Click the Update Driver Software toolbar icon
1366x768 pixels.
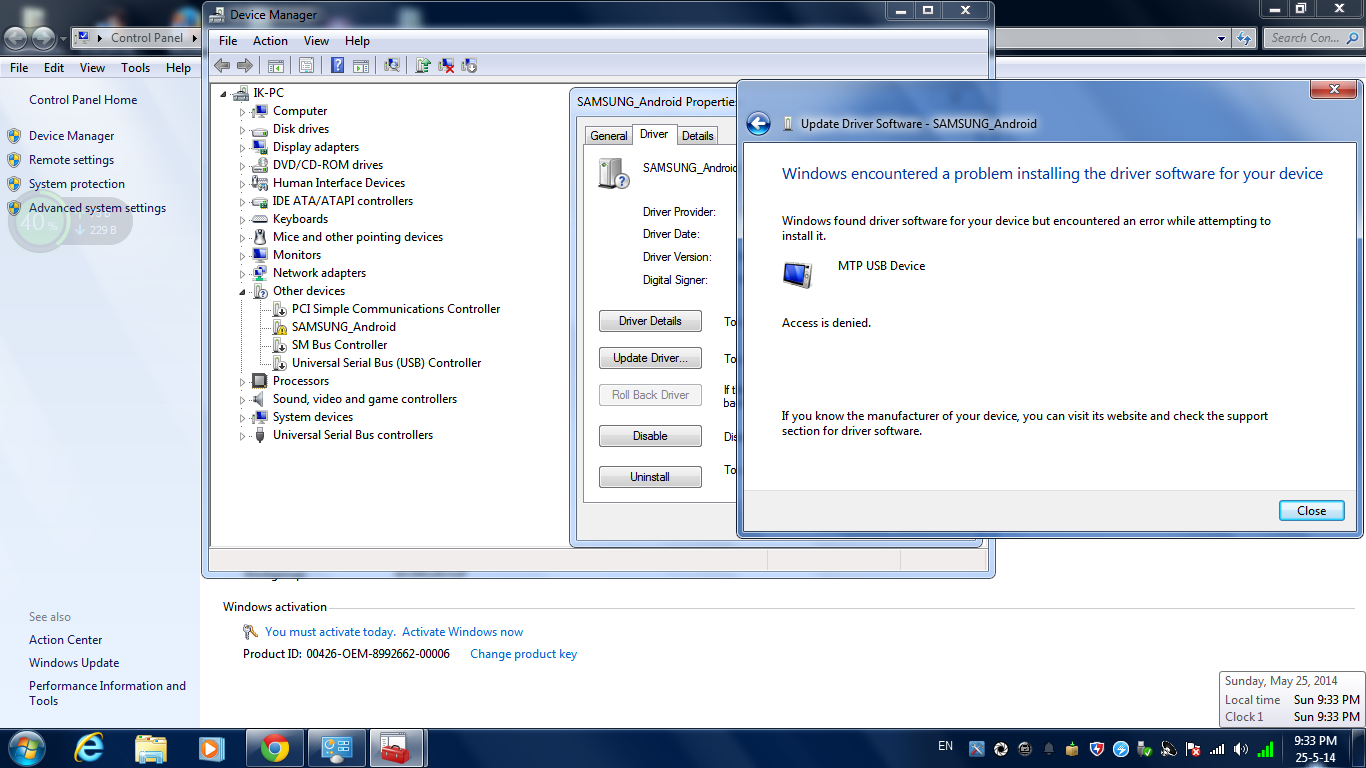coord(423,66)
